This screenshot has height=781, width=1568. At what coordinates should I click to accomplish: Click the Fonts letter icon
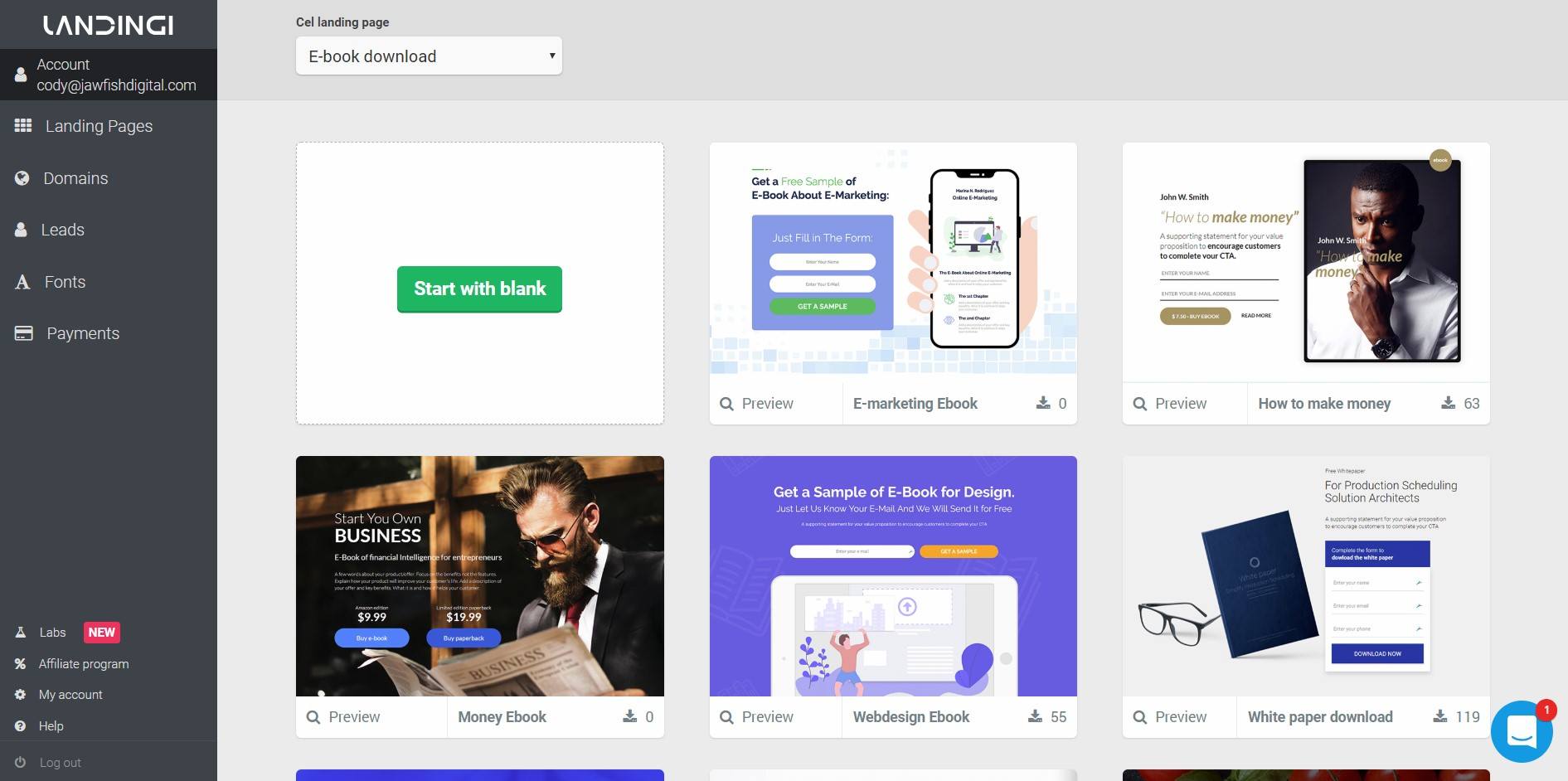coord(22,282)
